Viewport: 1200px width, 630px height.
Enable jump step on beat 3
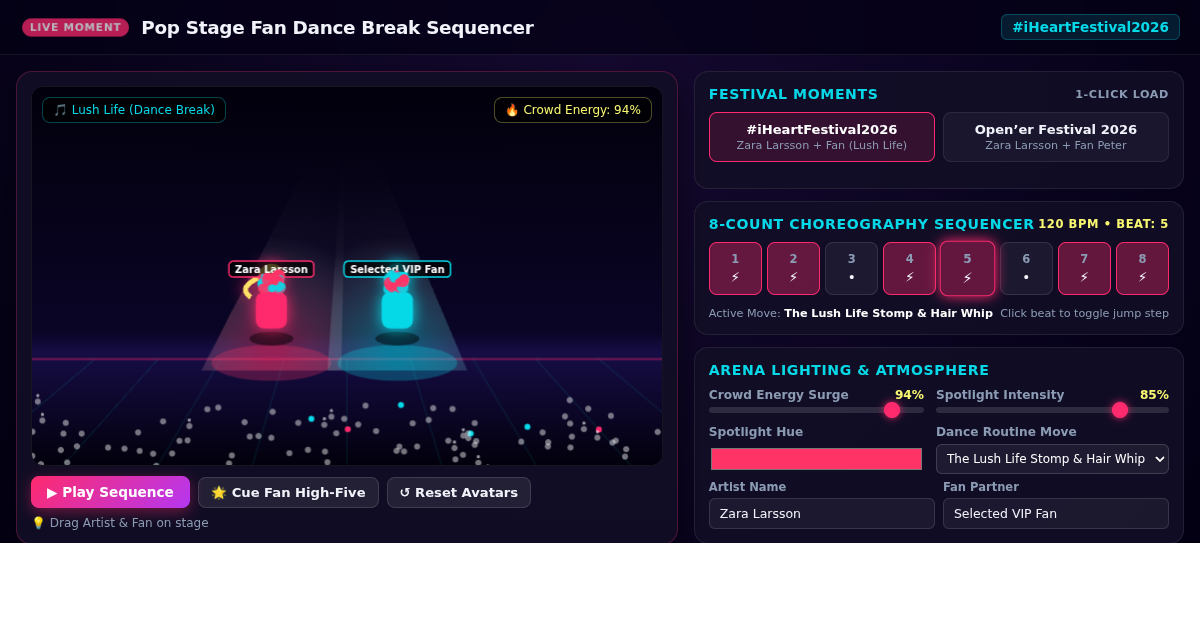coord(851,268)
